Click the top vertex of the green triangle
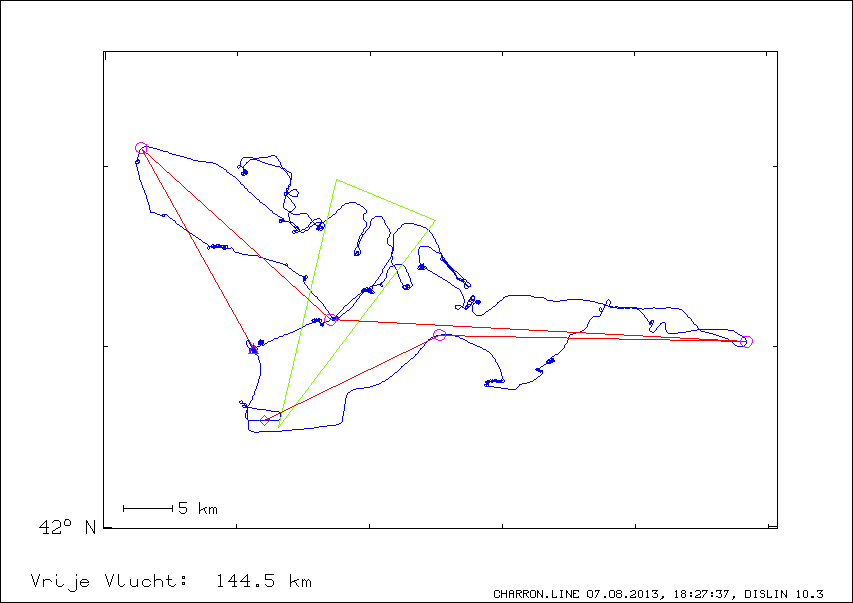The width and height of the screenshot is (853, 603). pos(337,180)
